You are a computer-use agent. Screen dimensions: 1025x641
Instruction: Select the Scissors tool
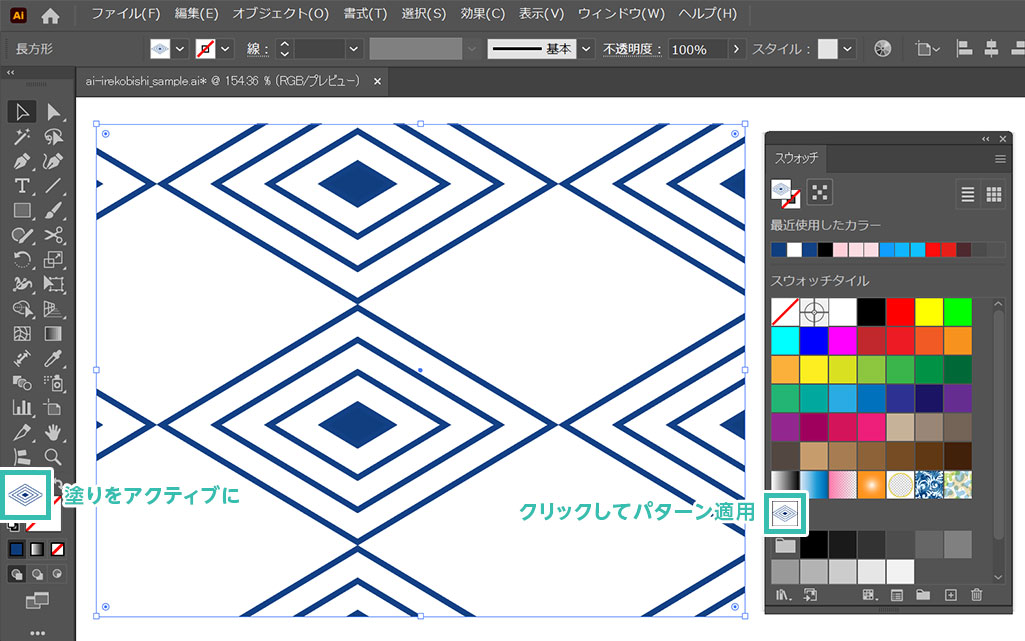click(x=53, y=235)
